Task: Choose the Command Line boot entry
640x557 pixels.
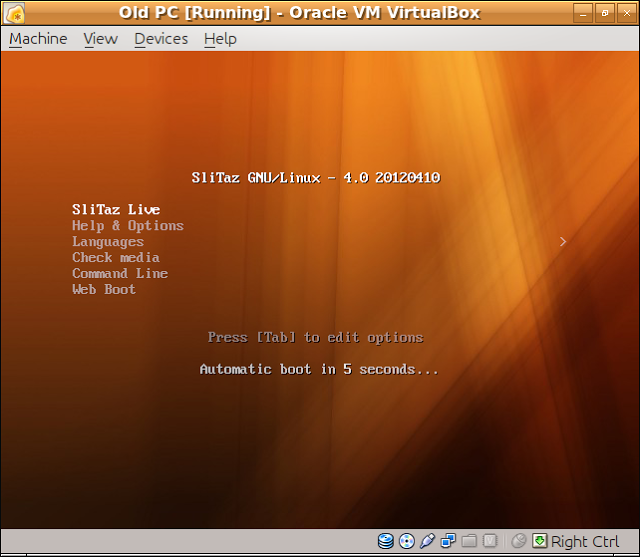Action: [x=120, y=273]
